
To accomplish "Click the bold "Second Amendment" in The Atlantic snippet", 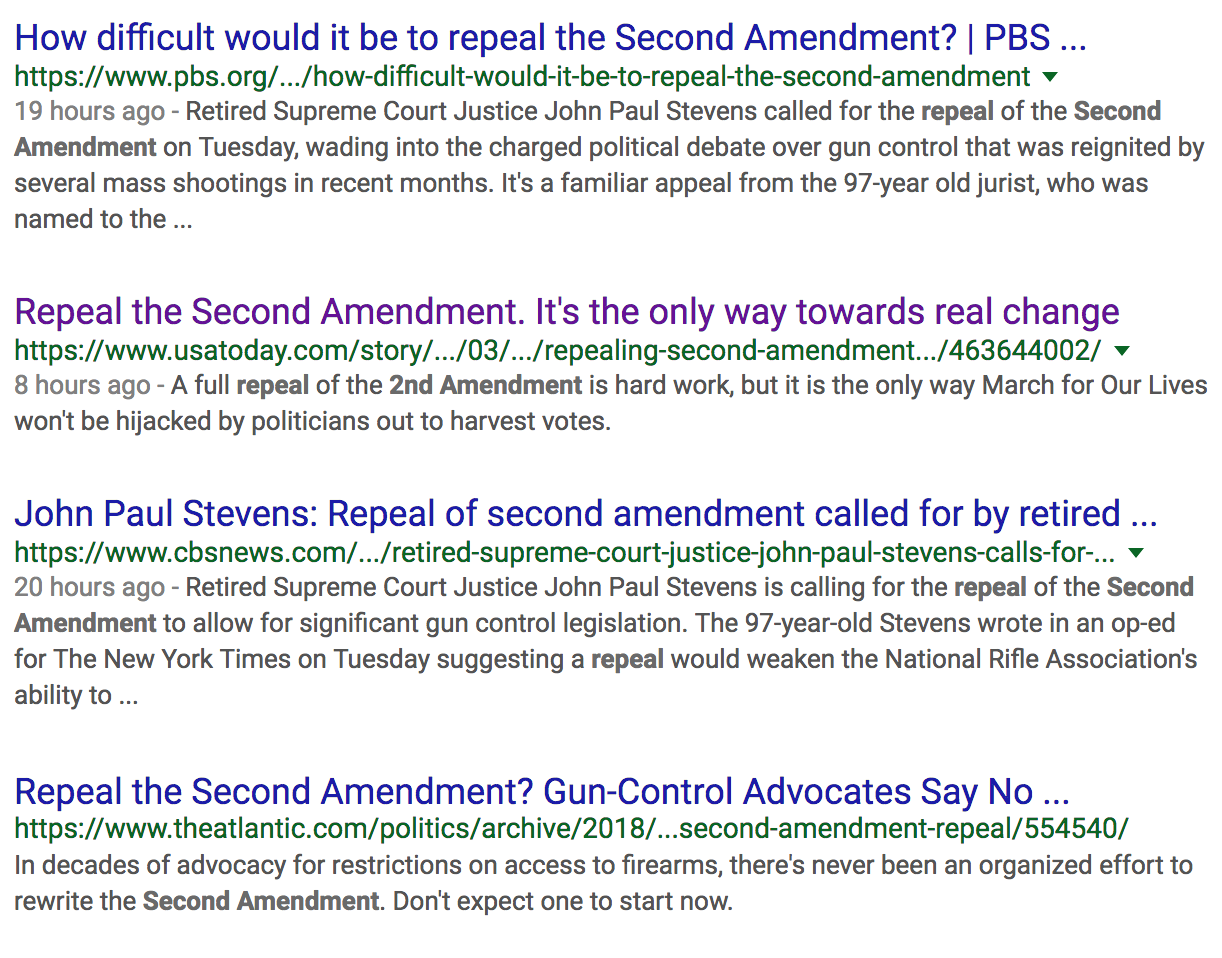I will pyautogui.click(x=260, y=901).
